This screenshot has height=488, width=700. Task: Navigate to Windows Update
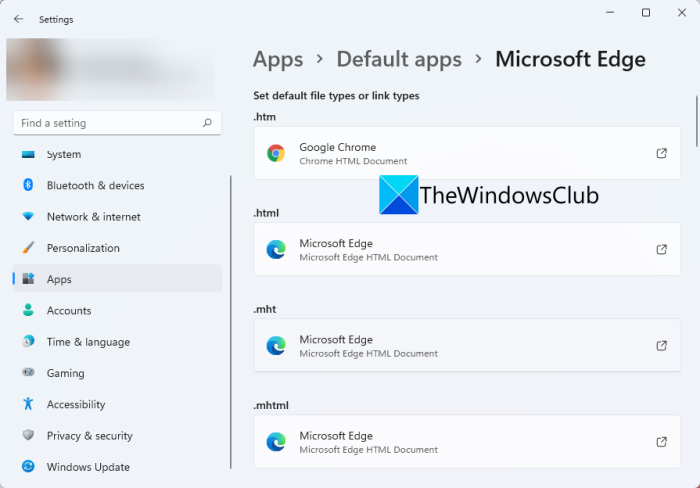88,466
